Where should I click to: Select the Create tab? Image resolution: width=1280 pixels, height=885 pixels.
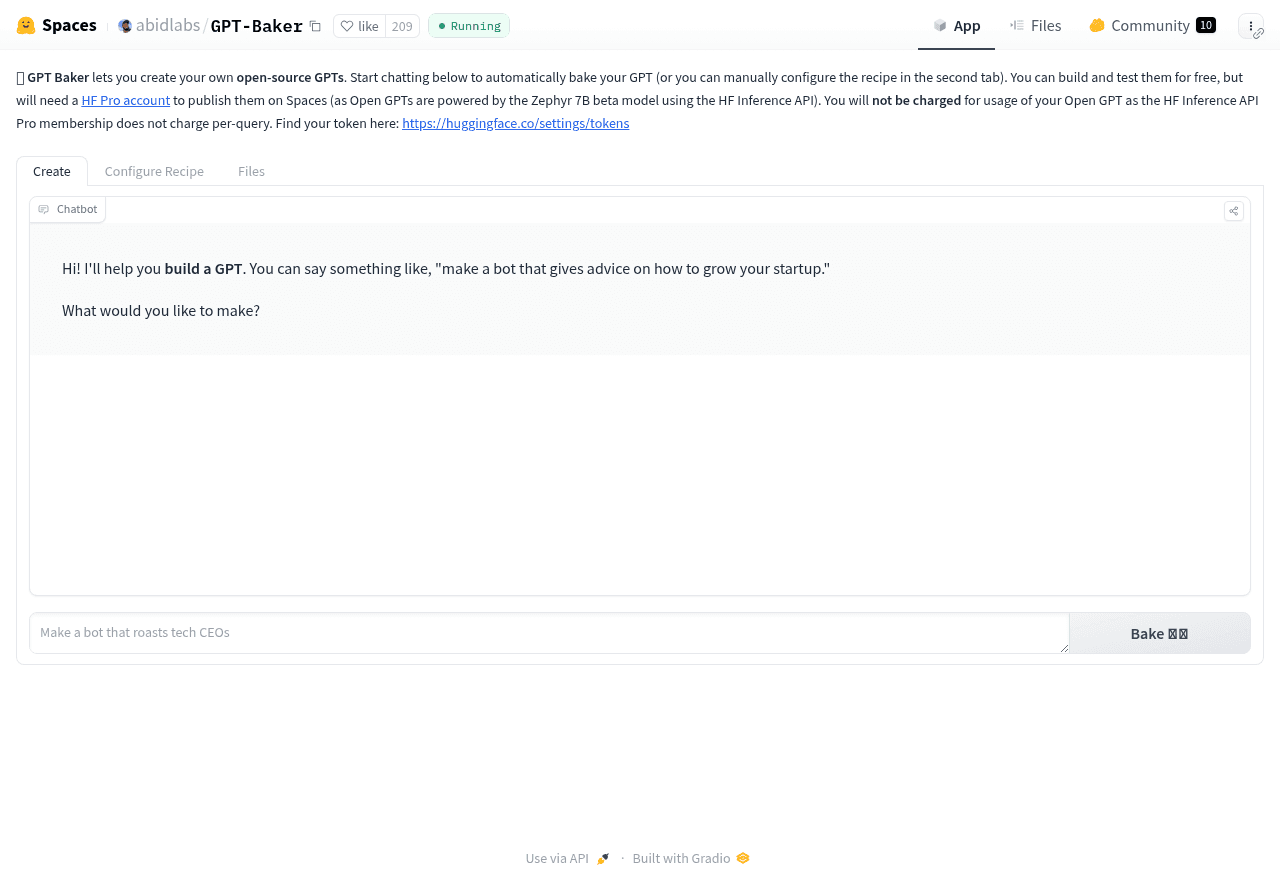52,171
